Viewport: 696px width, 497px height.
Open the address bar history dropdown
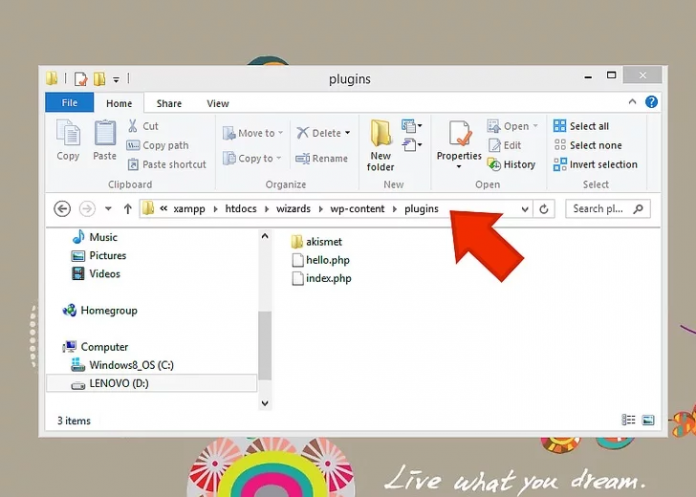tap(524, 209)
